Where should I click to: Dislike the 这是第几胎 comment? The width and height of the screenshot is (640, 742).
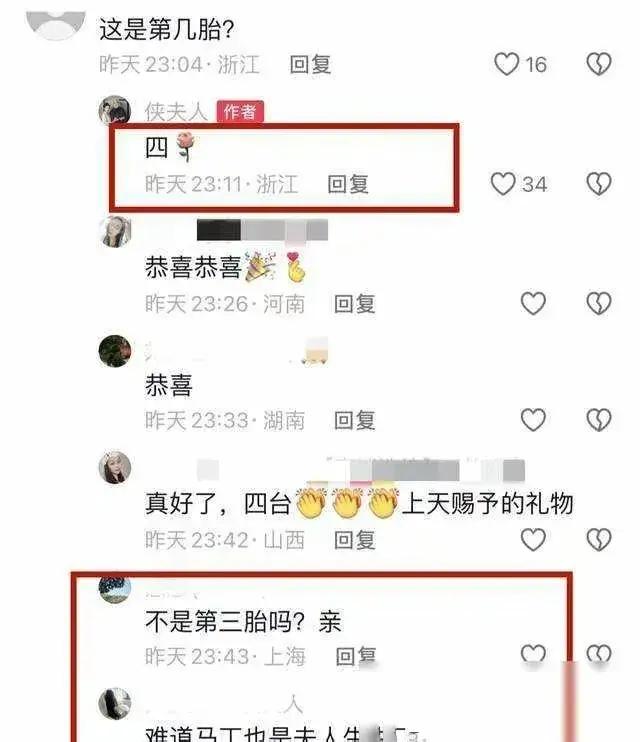point(599,64)
